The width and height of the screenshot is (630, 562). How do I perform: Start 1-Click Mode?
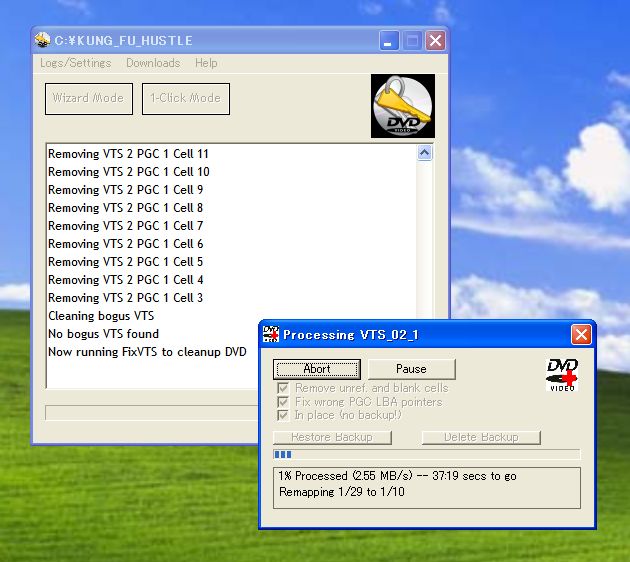tap(186, 99)
